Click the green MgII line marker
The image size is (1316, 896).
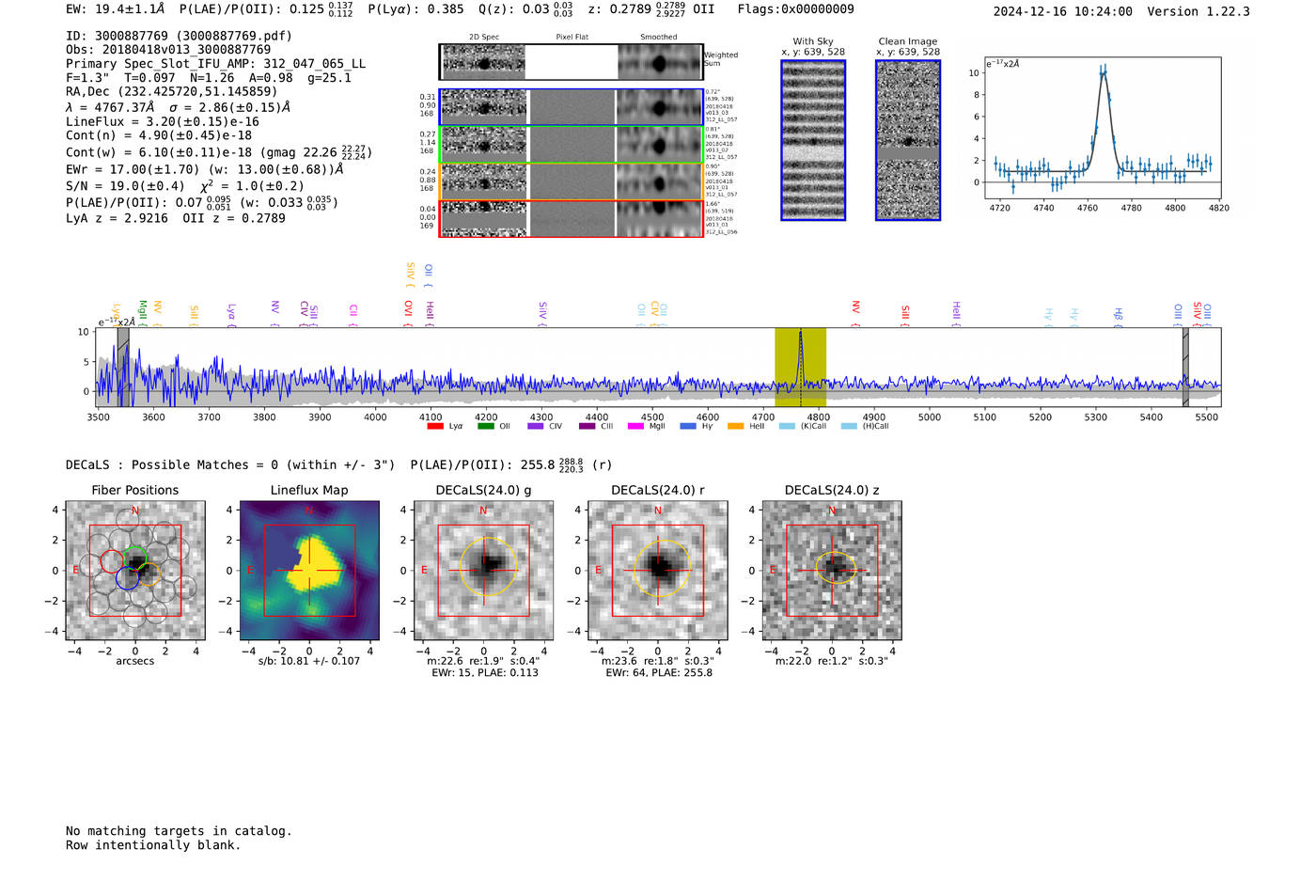click(143, 312)
